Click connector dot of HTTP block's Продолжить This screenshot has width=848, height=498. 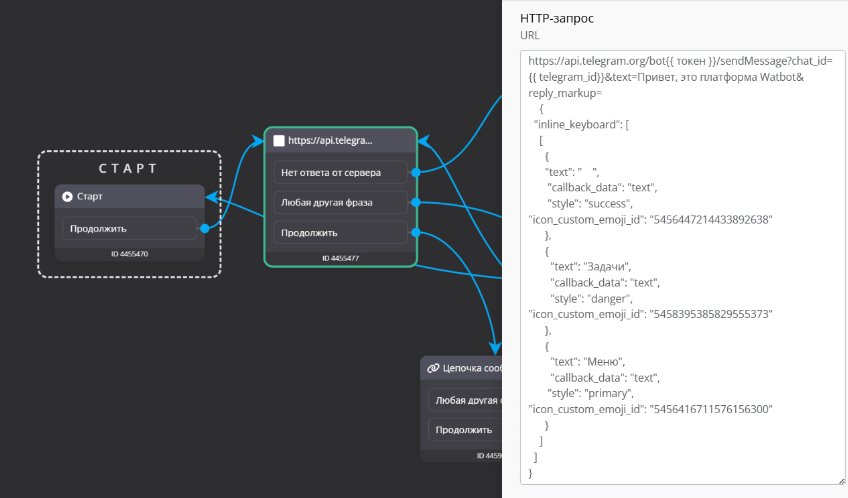pyautogui.click(x=415, y=234)
